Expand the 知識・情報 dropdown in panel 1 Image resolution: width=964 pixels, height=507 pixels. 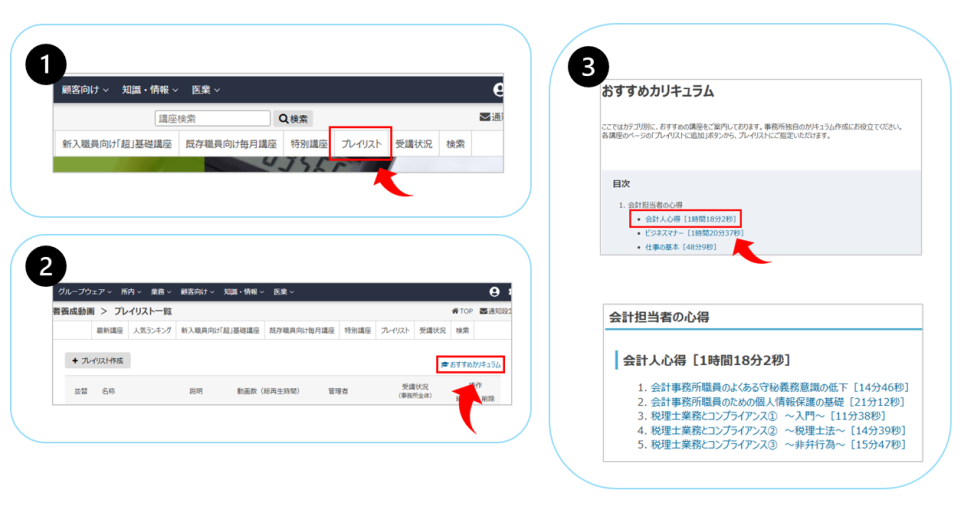click(x=150, y=90)
